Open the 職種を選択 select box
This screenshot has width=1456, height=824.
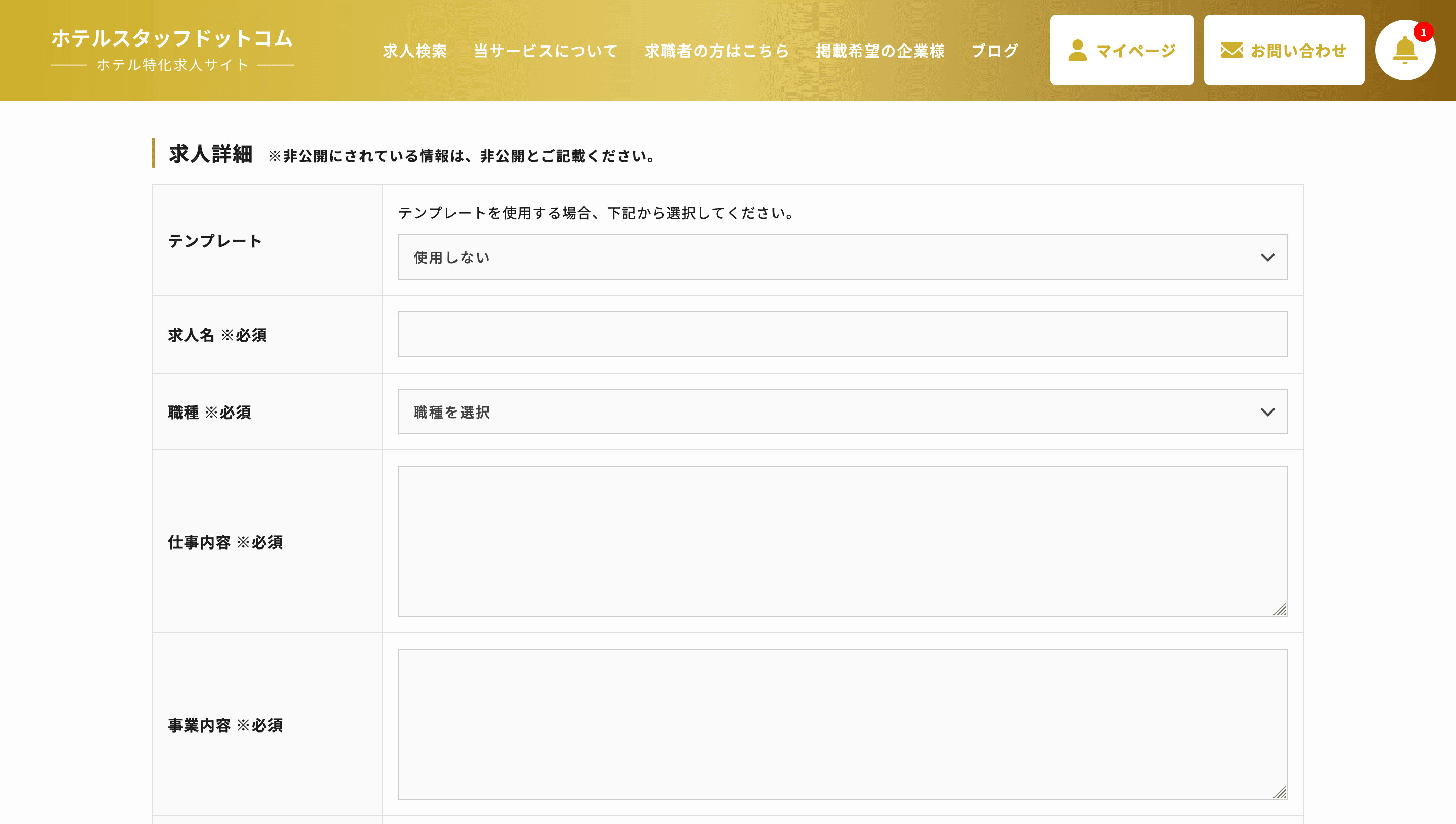coord(842,412)
